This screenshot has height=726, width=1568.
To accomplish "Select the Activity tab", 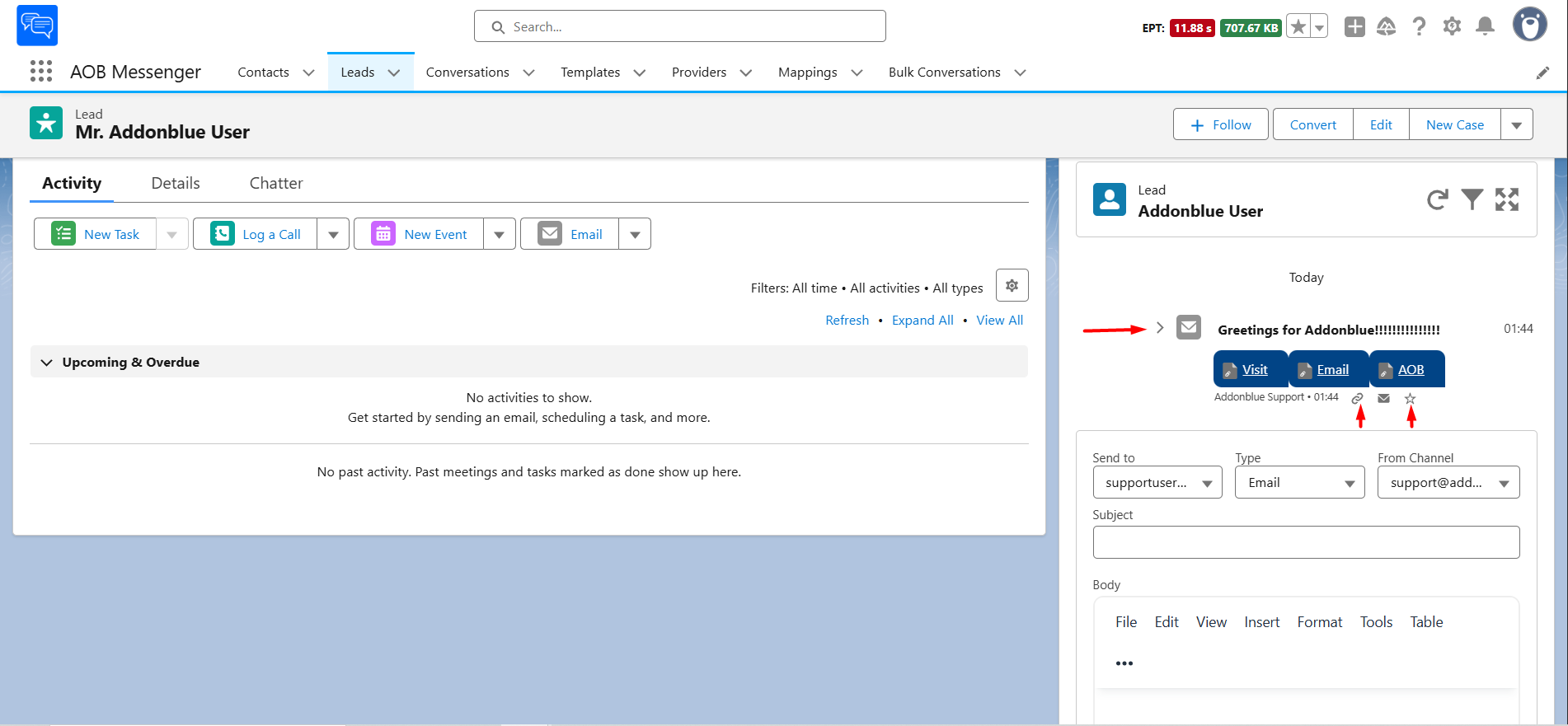I will click(72, 183).
